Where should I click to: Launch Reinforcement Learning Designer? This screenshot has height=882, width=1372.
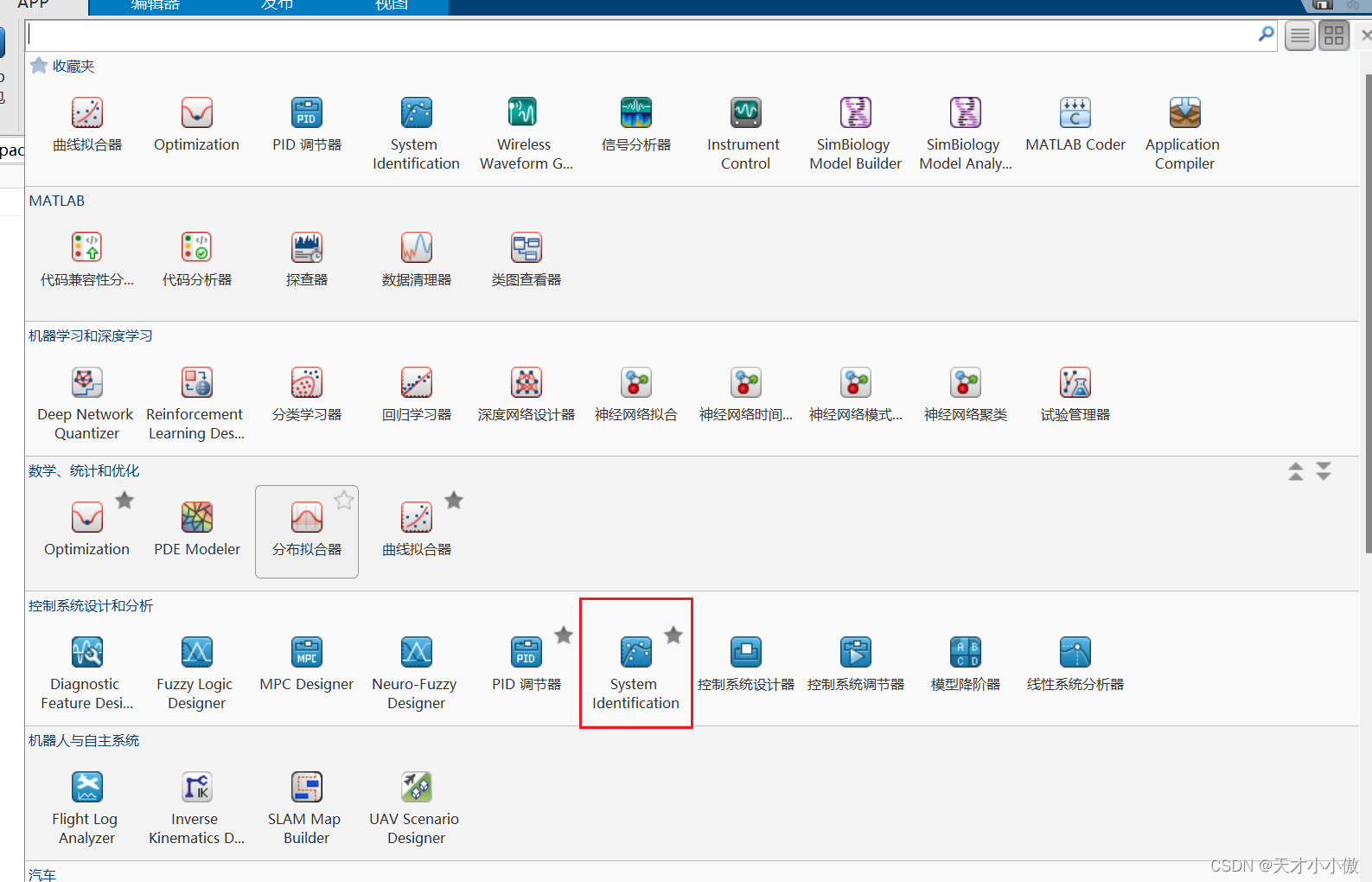pyautogui.click(x=197, y=403)
